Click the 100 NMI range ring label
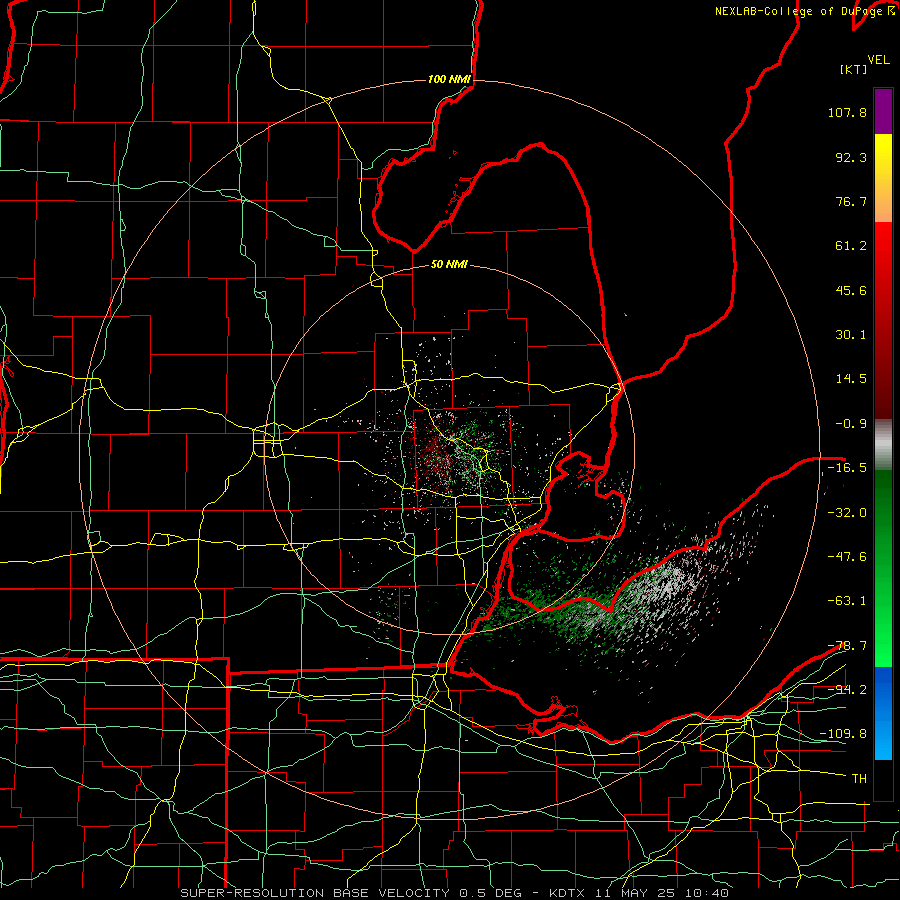Viewport: 900px width, 900px height. pos(449,79)
